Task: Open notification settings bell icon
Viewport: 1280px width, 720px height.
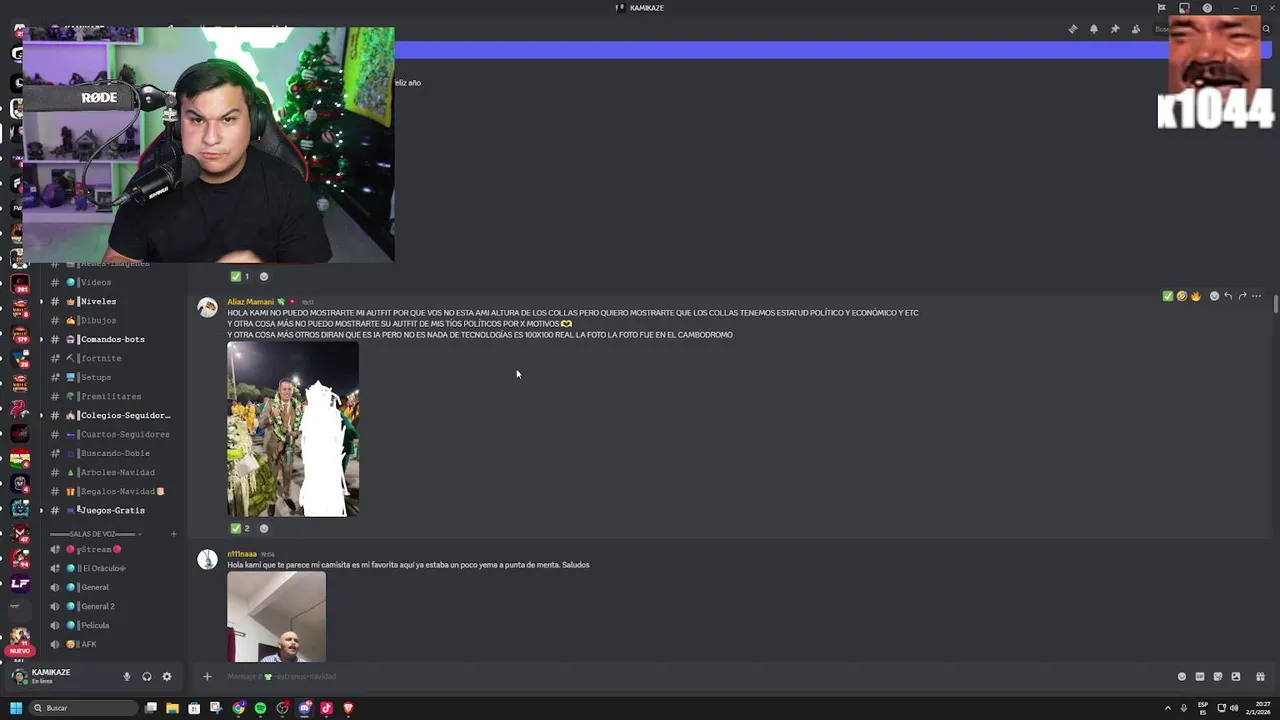Action: point(1094,29)
